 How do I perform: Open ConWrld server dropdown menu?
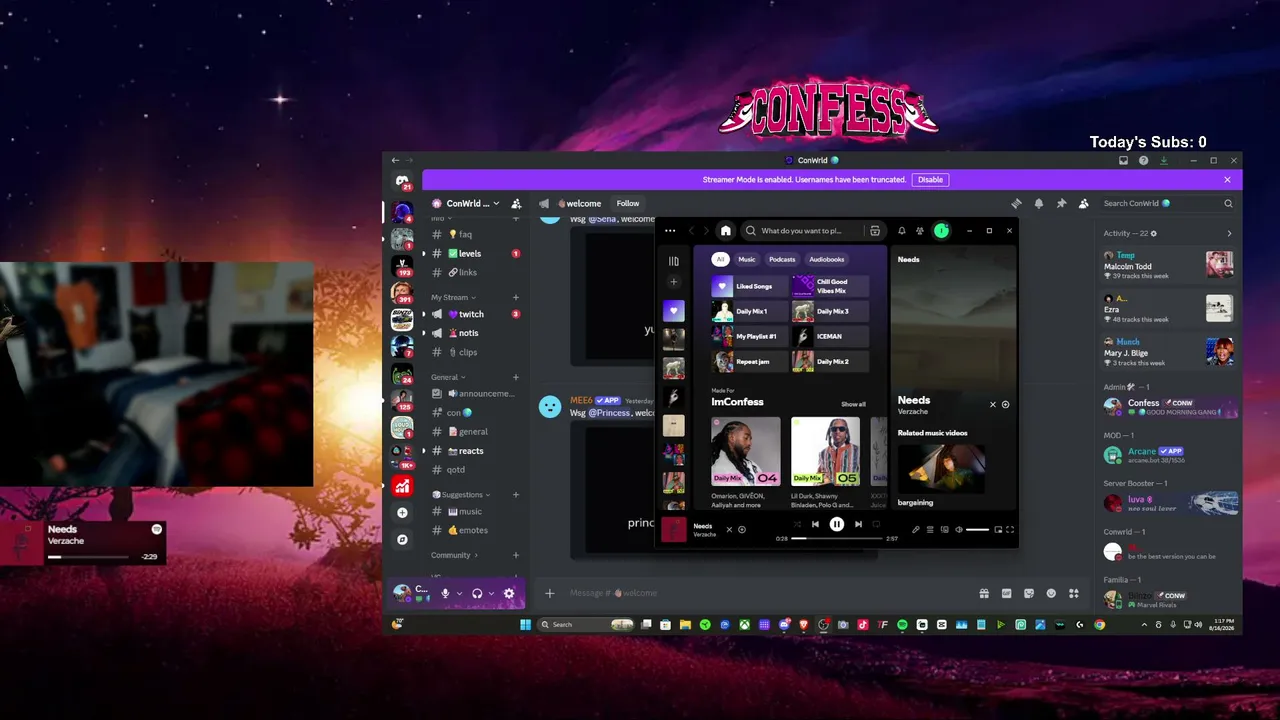coord(475,203)
